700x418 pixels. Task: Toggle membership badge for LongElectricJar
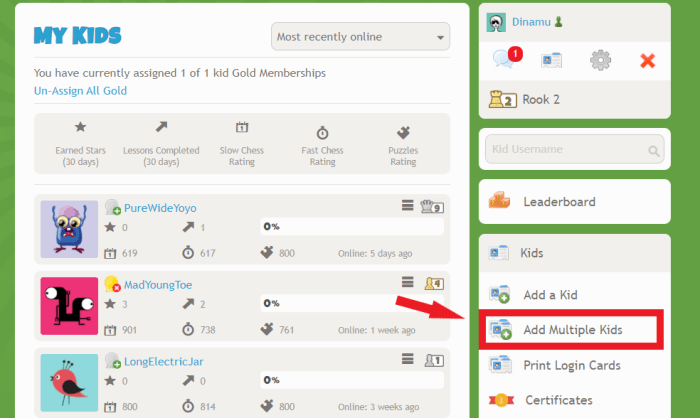[113, 360]
